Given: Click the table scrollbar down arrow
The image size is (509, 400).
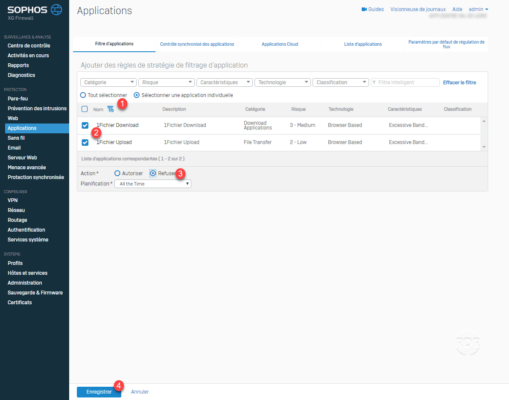Looking at the screenshot, I should [x=484, y=147].
